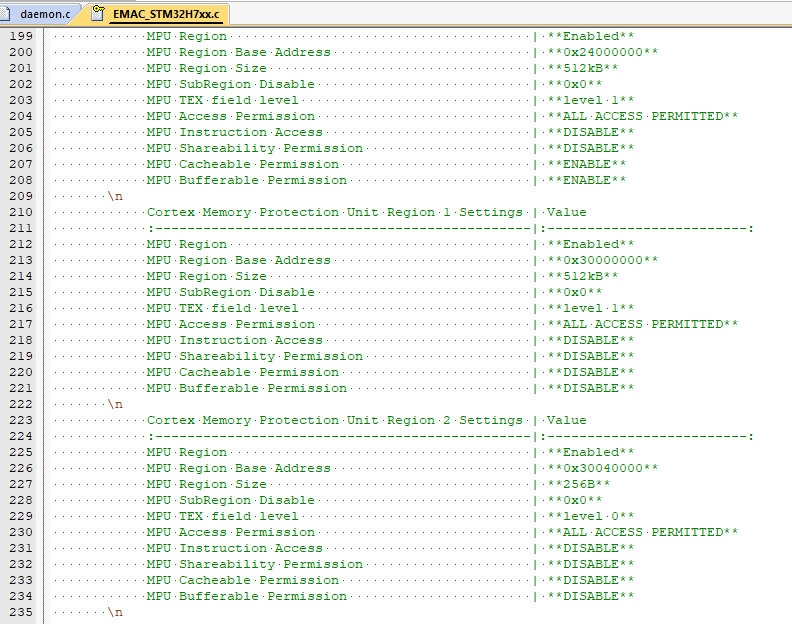Click **512kB** on line 214
This screenshot has width=792, height=624.
pos(582,276)
